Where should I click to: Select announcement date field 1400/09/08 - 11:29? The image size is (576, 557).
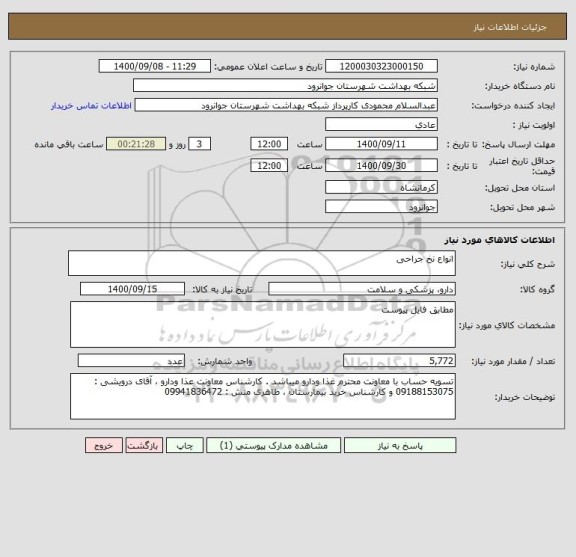click(155, 66)
